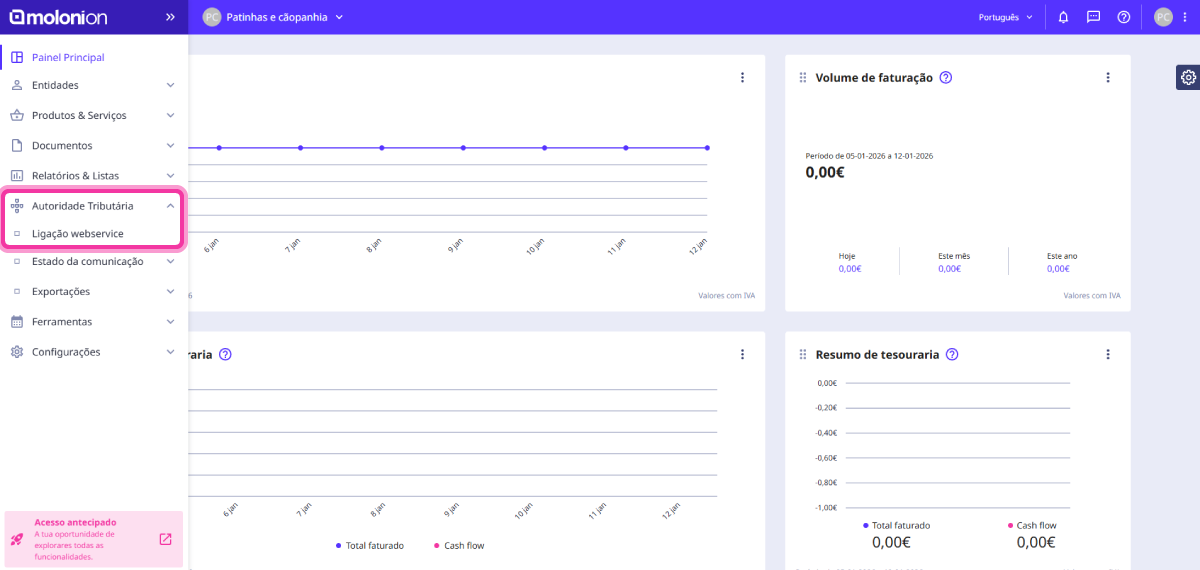Toggle Cash flow legend in Resumo de tesouraria

[1031, 525]
